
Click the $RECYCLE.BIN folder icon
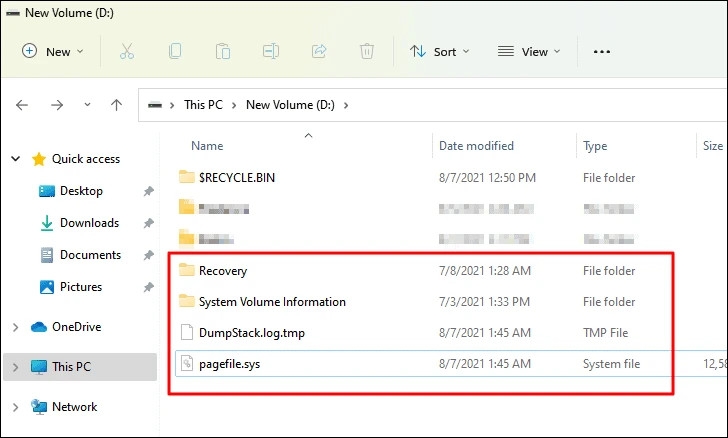(187, 177)
